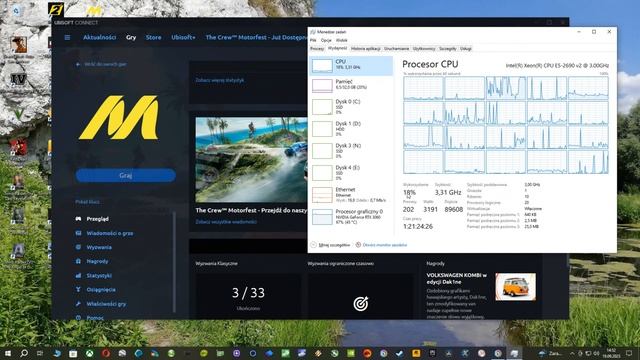Go back with the arrow link to your games
The image size is (640, 360).
(x=101, y=64)
